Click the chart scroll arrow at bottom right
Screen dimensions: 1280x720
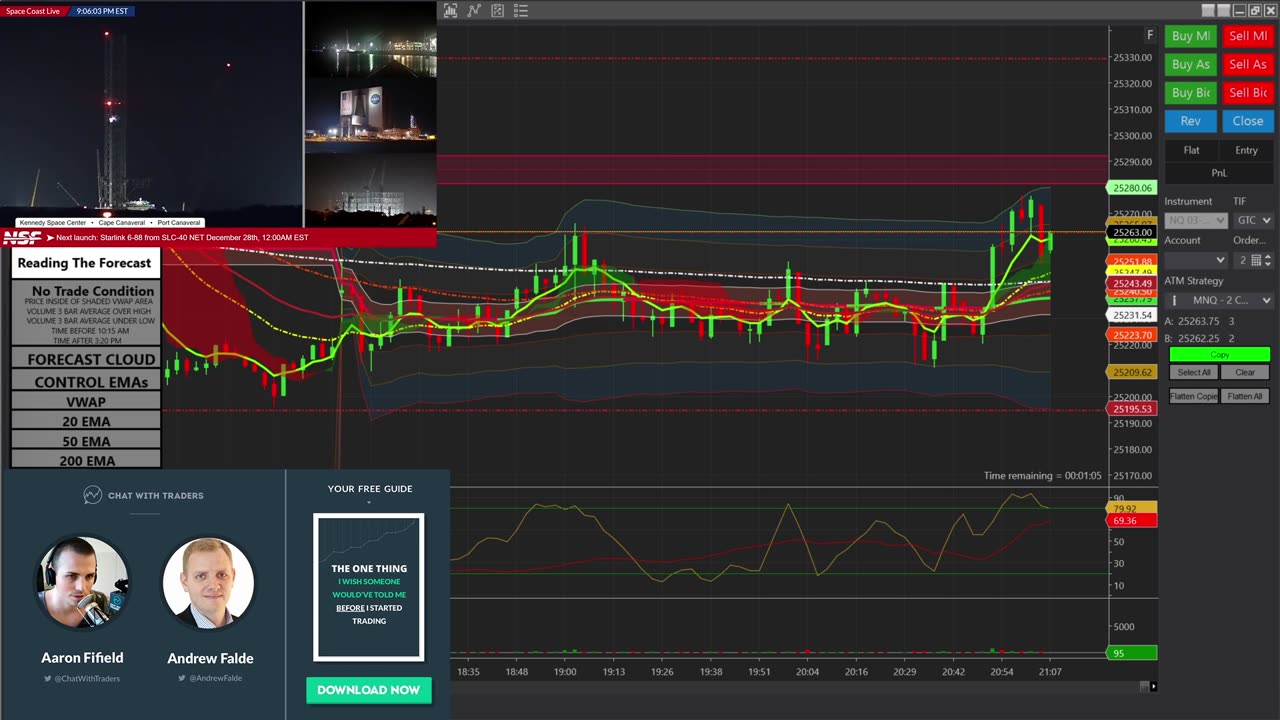[x=1153, y=686]
